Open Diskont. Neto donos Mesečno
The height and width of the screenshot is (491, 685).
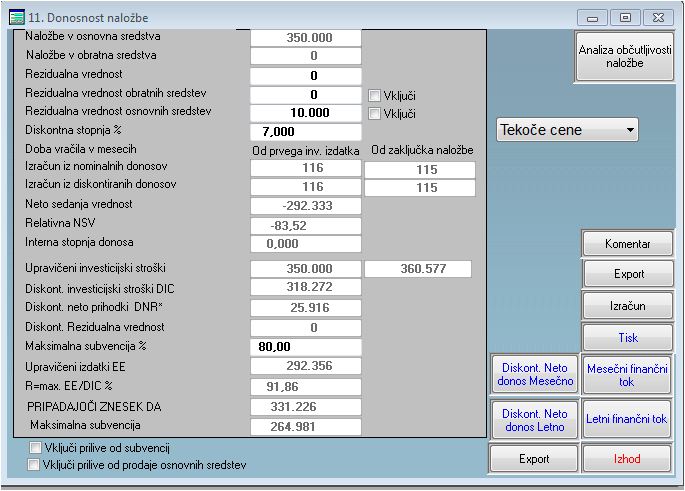(x=534, y=375)
